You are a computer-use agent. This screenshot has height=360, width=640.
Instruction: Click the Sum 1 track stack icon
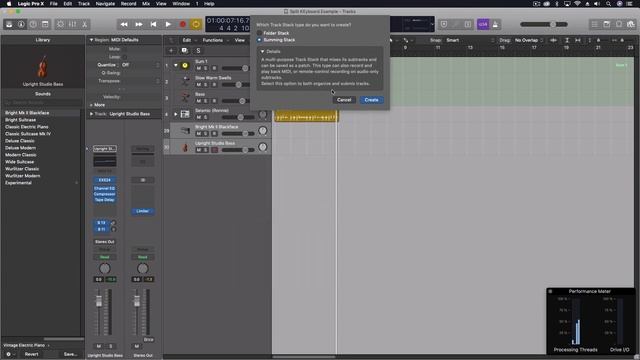coord(185,65)
